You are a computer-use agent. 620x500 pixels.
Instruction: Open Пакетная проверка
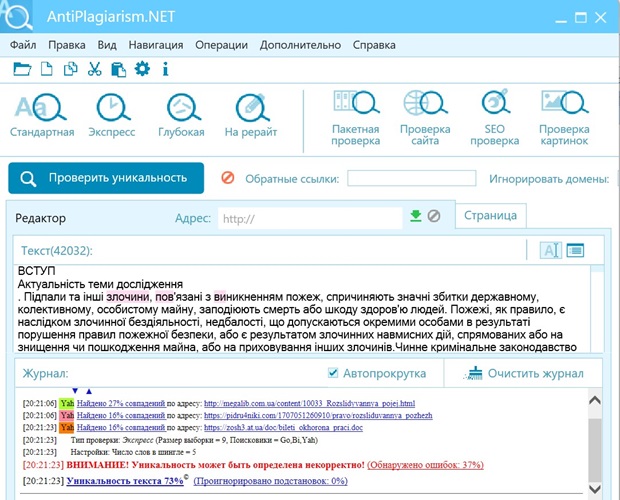[356, 118]
